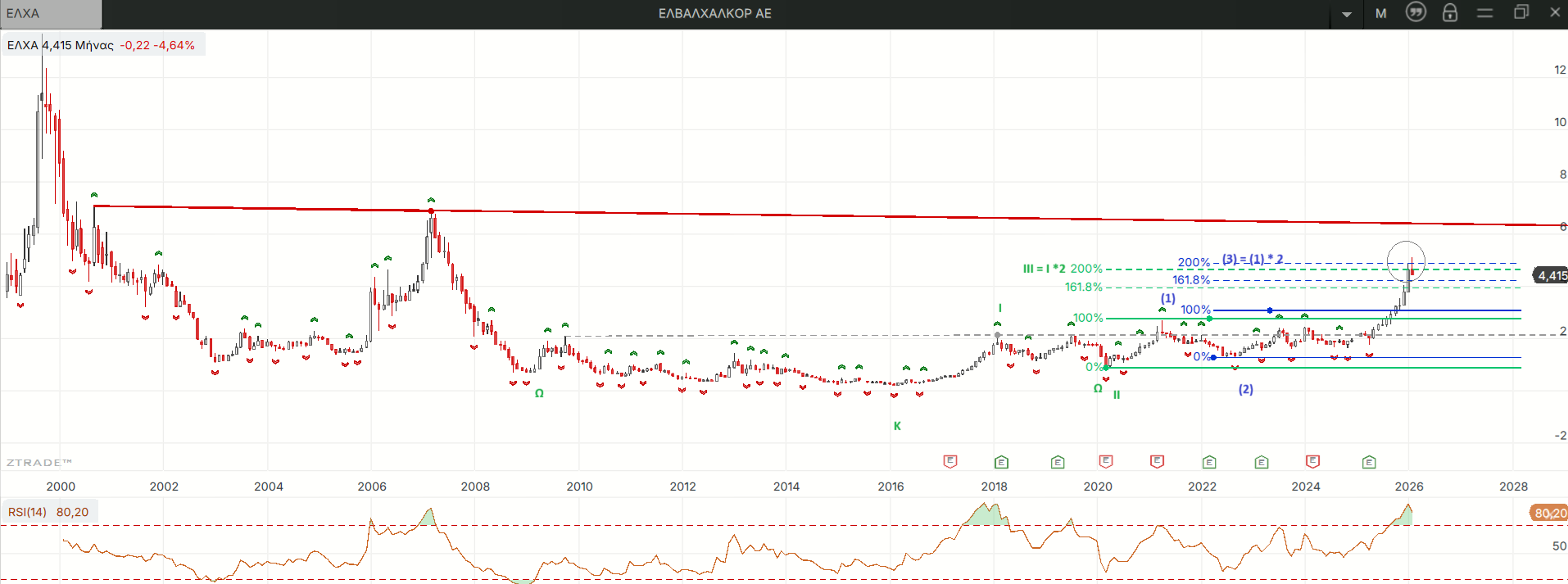
Task: Open the two-line chart menu icon
Action: pyautogui.click(x=1484, y=13)
